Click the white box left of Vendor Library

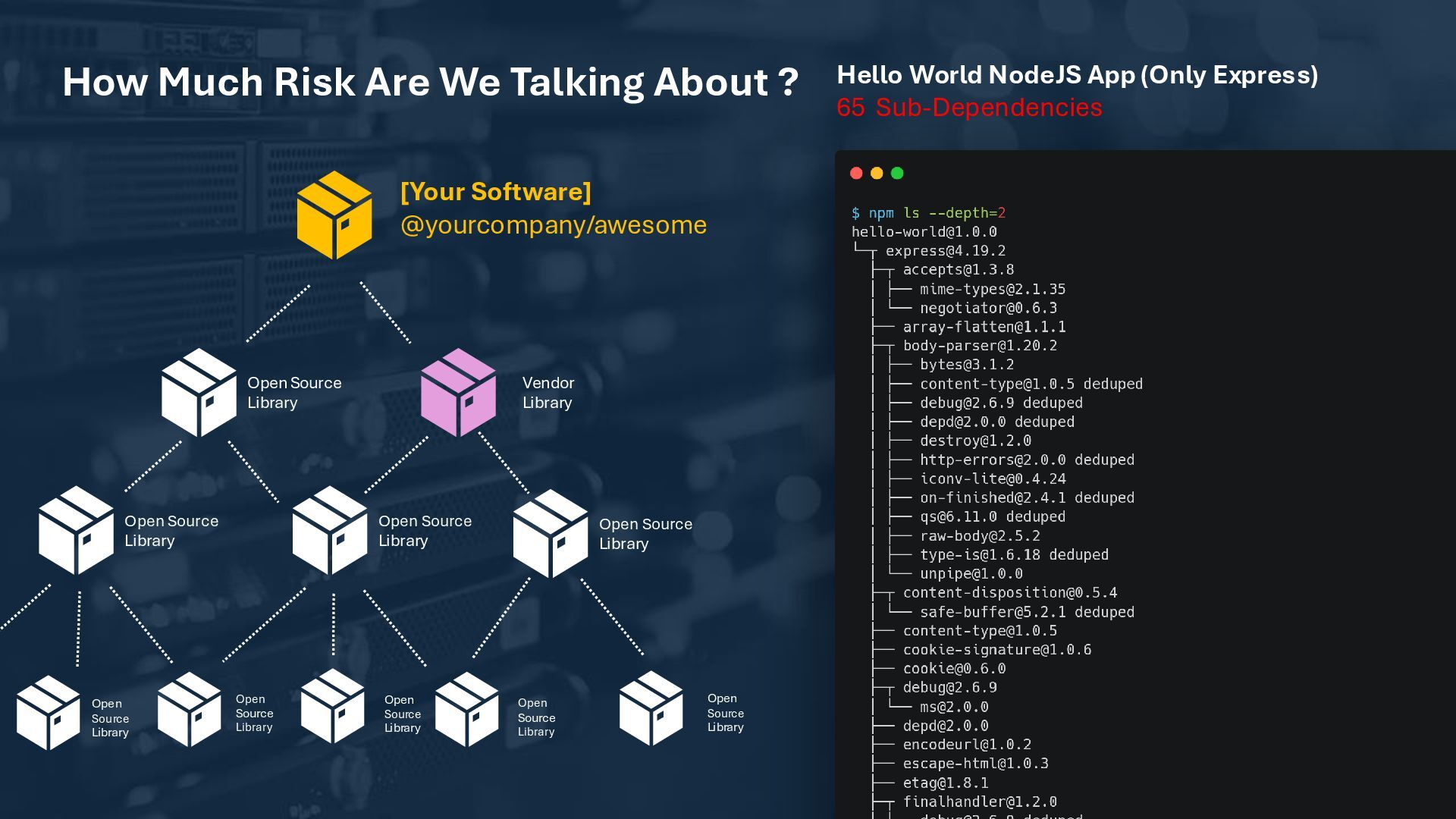click(x=199, y=393)
